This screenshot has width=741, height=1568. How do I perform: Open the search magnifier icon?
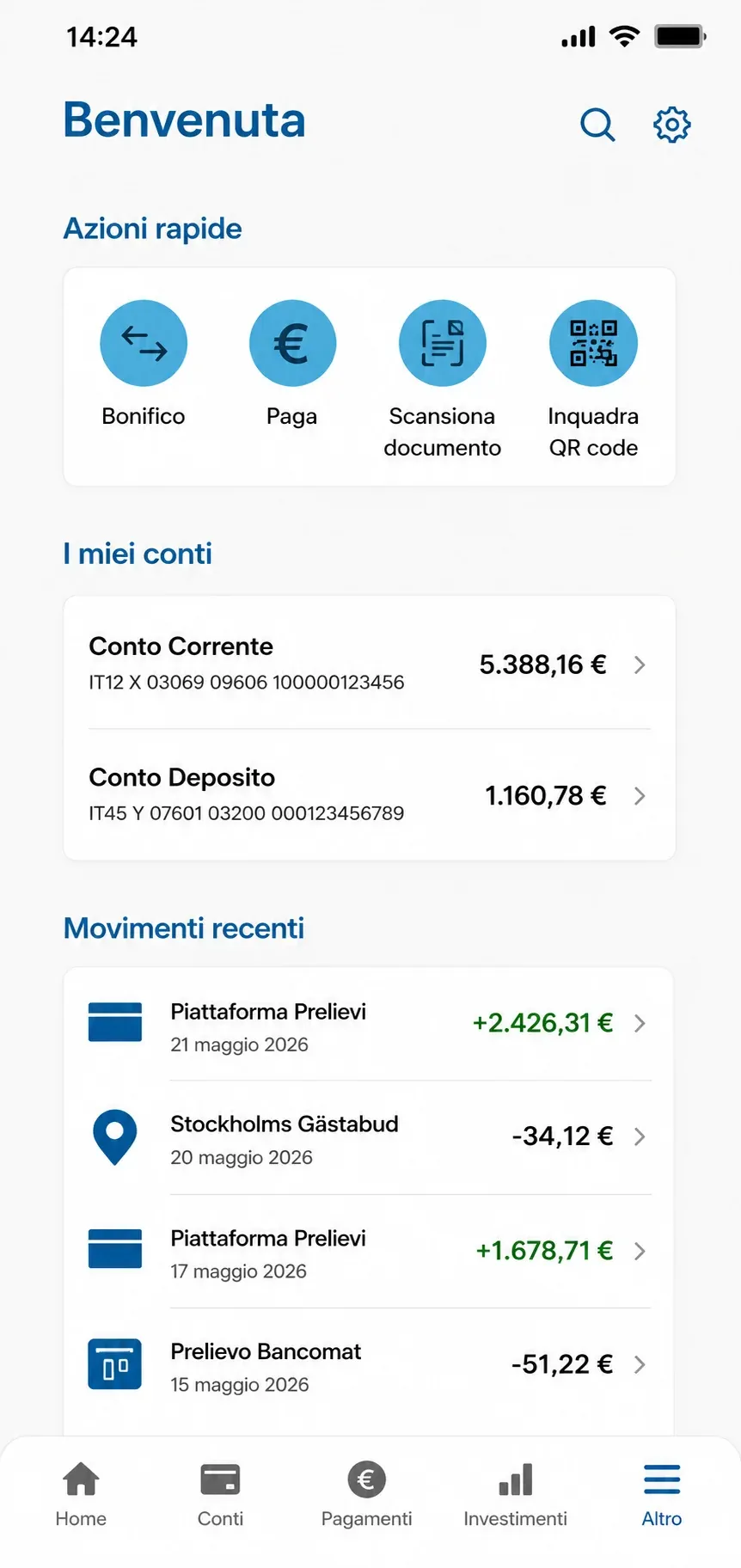pos(597,125)
